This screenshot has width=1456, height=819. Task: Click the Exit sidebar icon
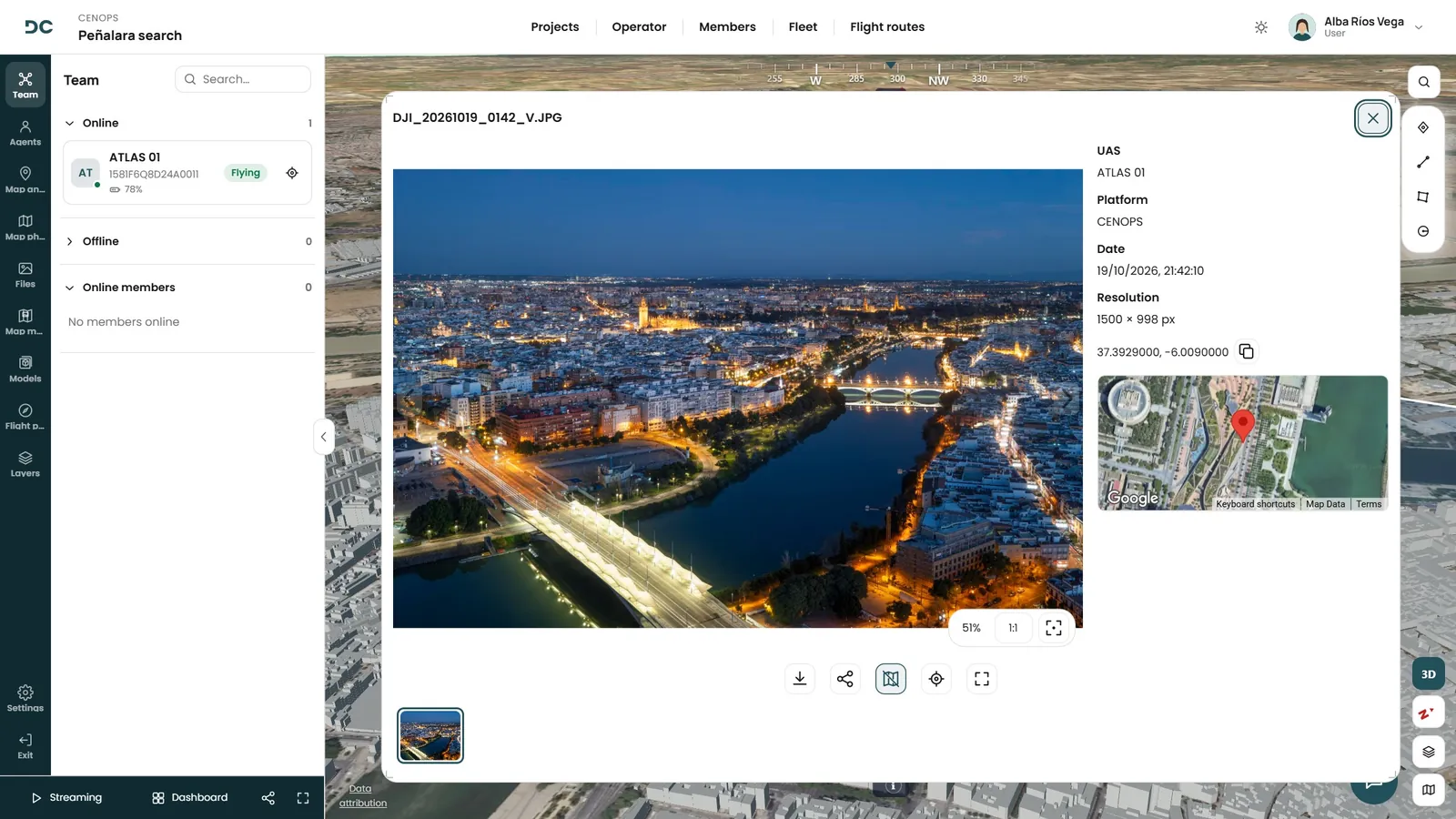[x=25, y=746]
